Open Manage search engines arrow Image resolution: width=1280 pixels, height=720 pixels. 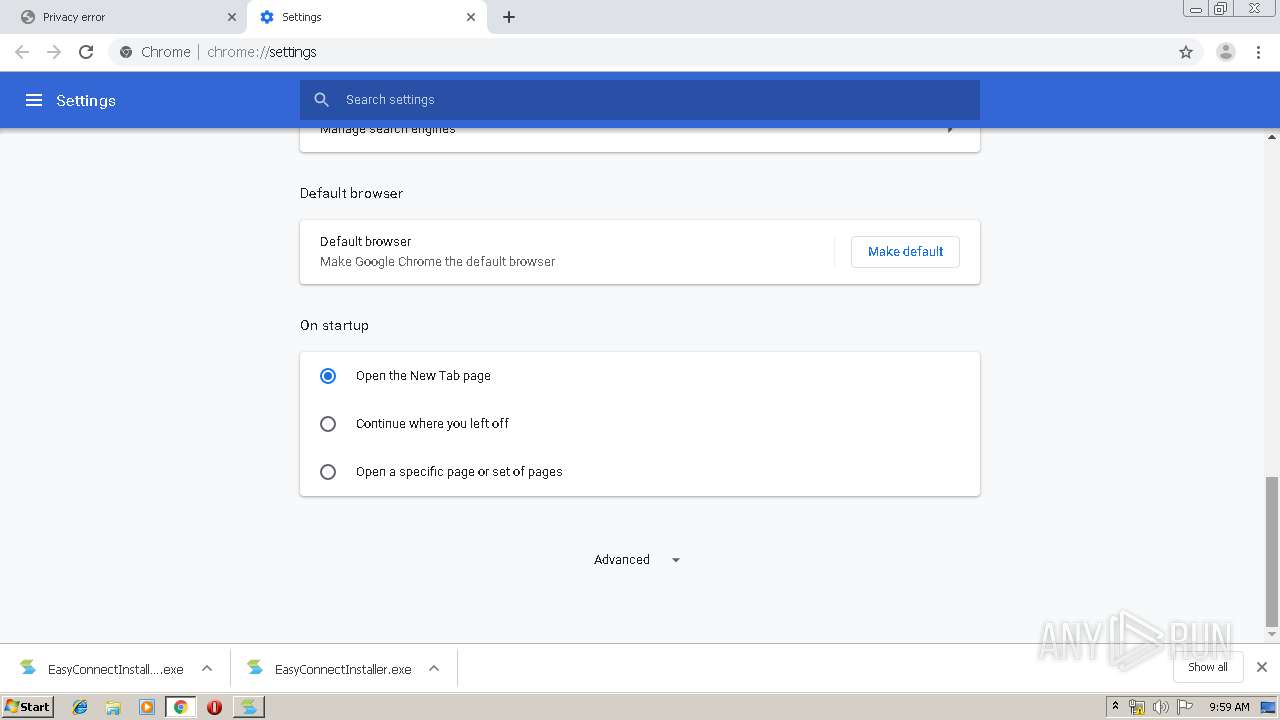click(950, 131)
